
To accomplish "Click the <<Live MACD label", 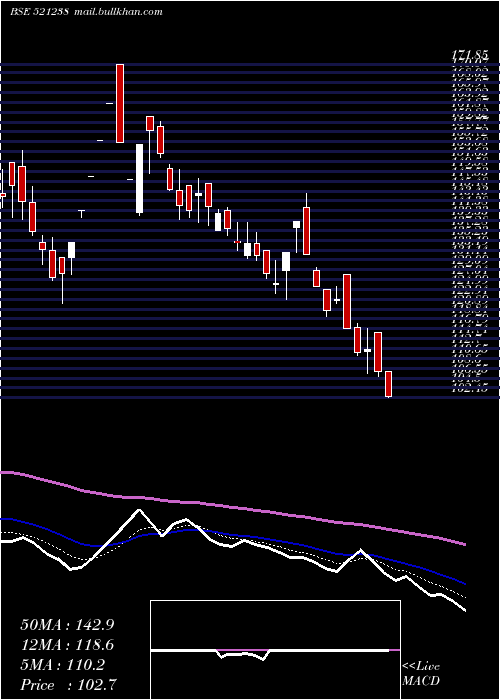I will 421,674.
